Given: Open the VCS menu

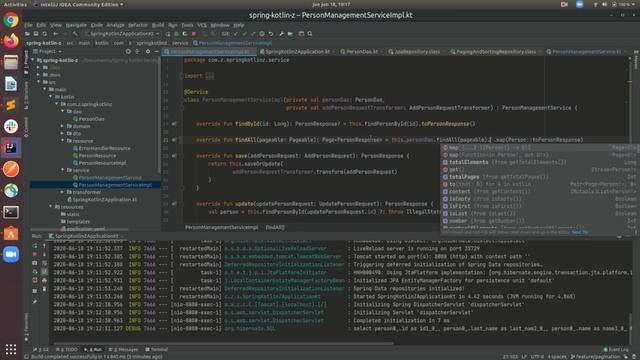Looking at the screenshot, I should pos(202,25).
